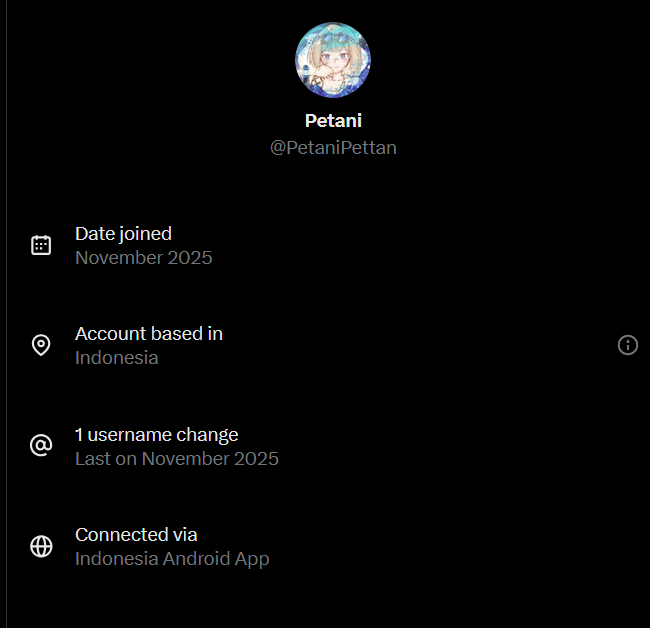Select the 'November 2025' join date value
This screenshot has width=650, height=628.
point(143,258)
